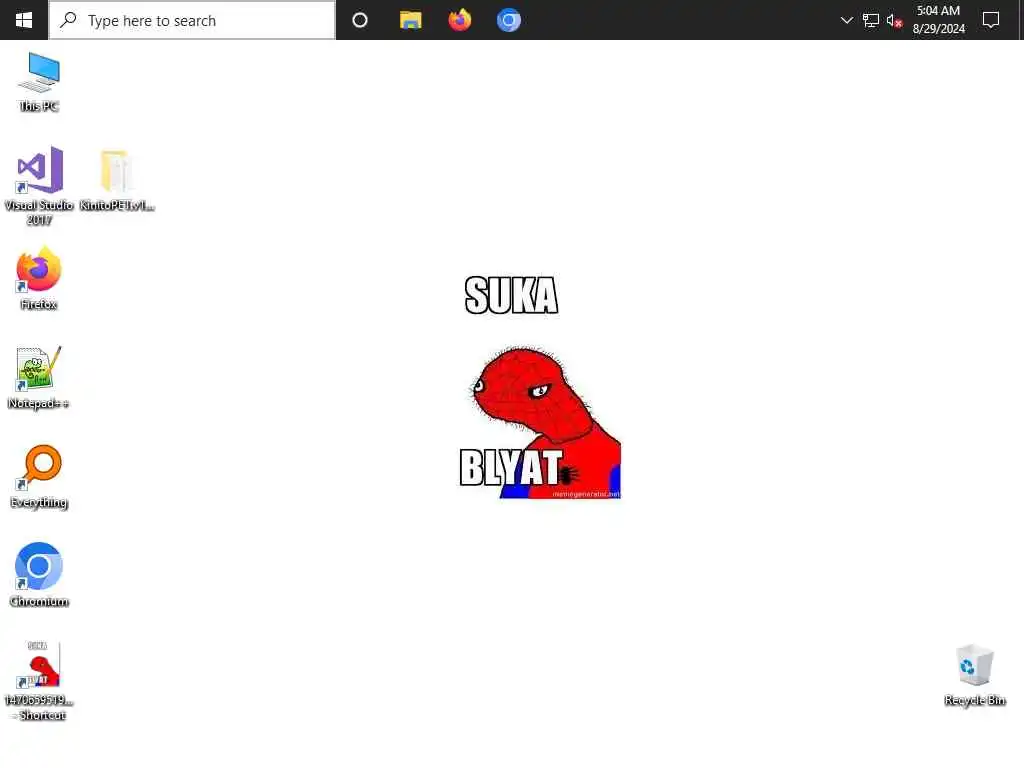Launch Chromium from the taskbar
The image size is (1024, 768).
(x=509, y=20)
